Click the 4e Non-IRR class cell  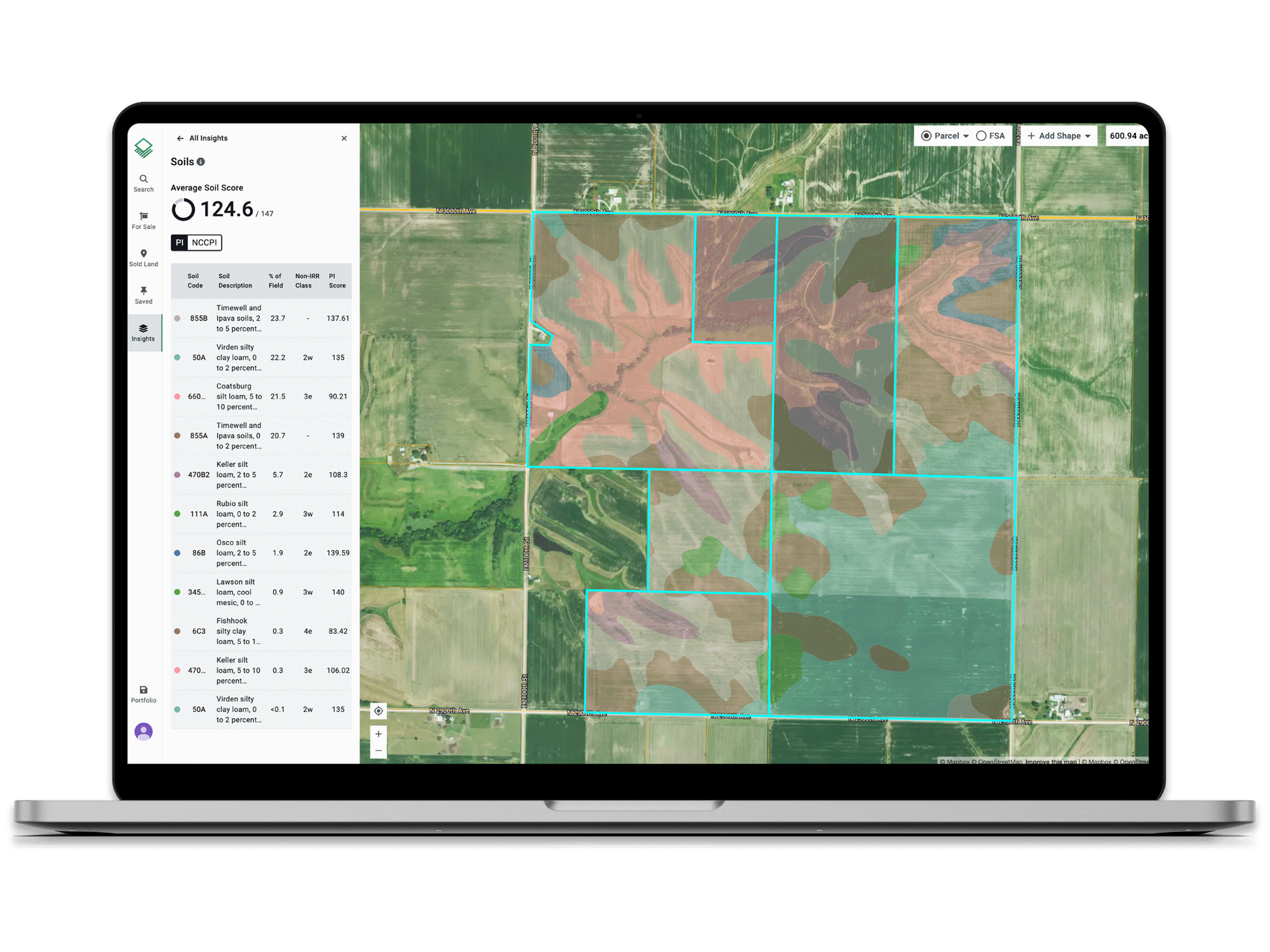tap(308, 631)
